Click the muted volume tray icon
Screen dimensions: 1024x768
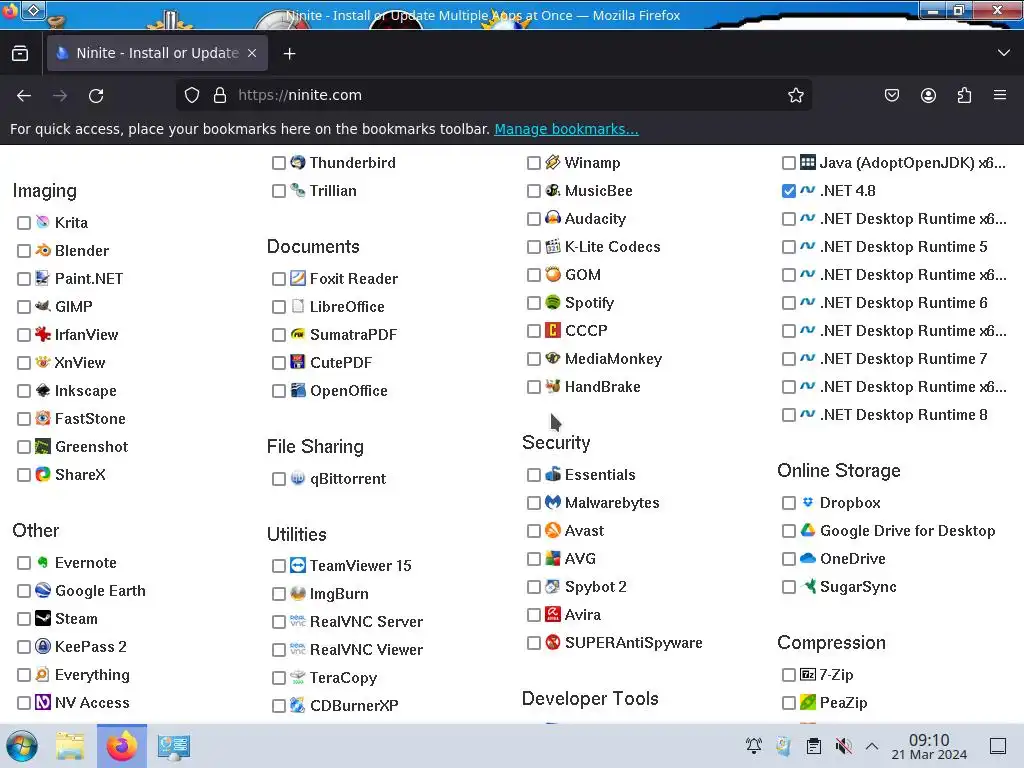(844, 746)
